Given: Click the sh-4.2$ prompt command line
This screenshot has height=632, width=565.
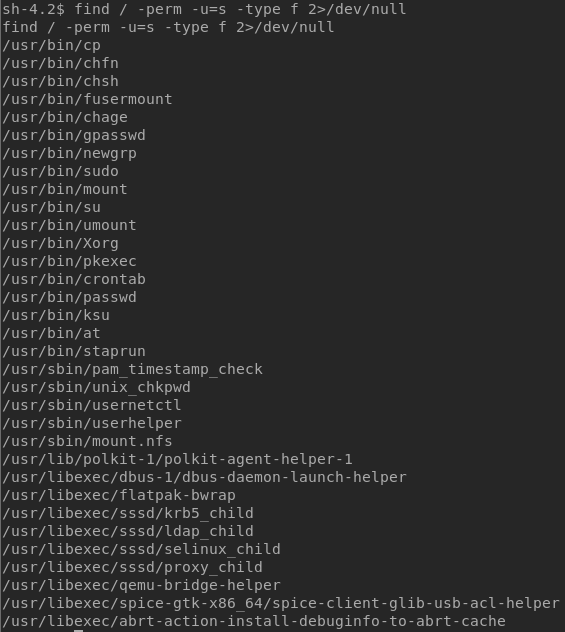Looking at the screenshot, I should [204, 9].
